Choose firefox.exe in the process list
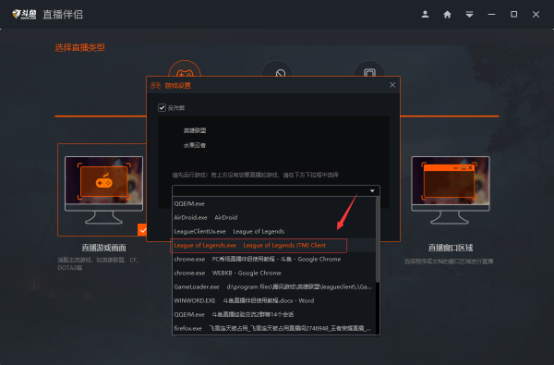The height and width of the screenshot is (365, 554). pos(274,328)
